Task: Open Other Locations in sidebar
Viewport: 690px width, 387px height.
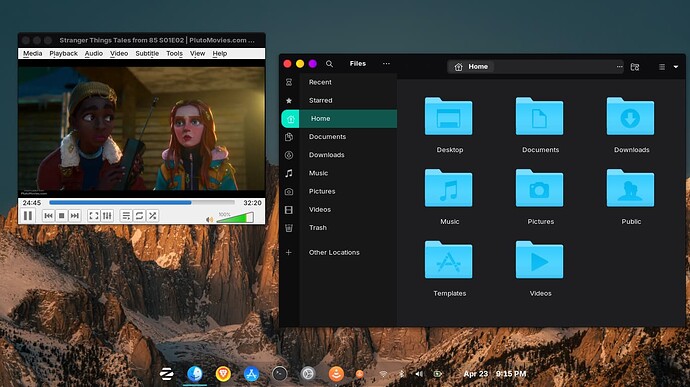Action: pos(334,252)
